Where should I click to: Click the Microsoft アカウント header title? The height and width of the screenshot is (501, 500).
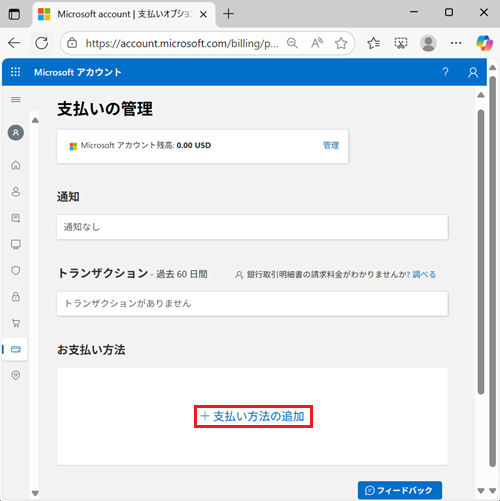click(x=78, y=72)
